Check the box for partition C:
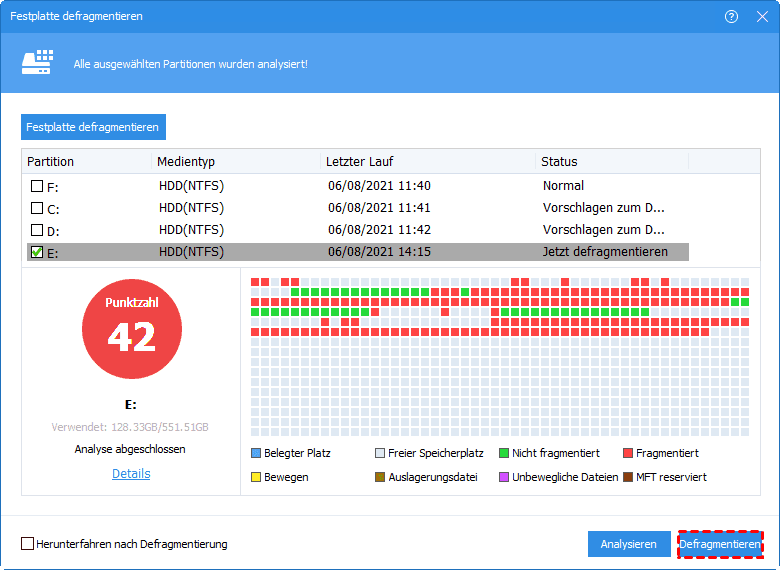Image resolution: width=780 pixels, height=570 pixels. click(37, 208)
